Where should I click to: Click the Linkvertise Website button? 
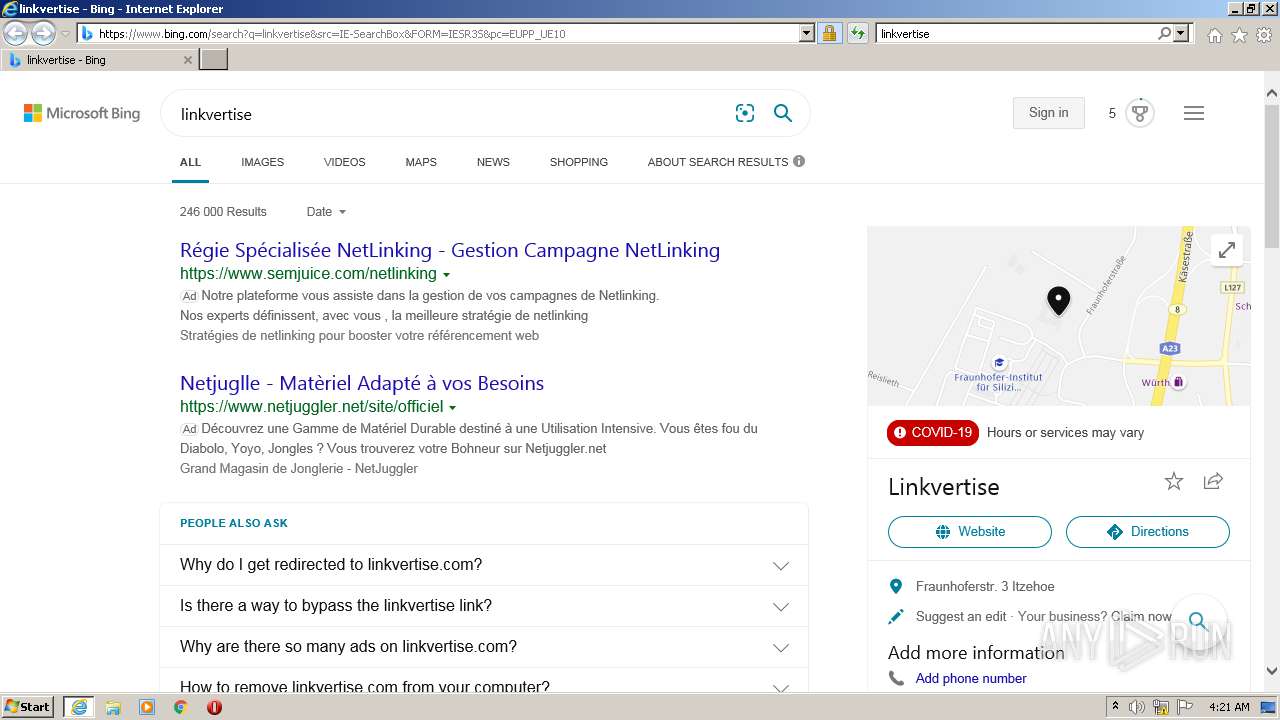pyautogui.click(x=969, y=532)
